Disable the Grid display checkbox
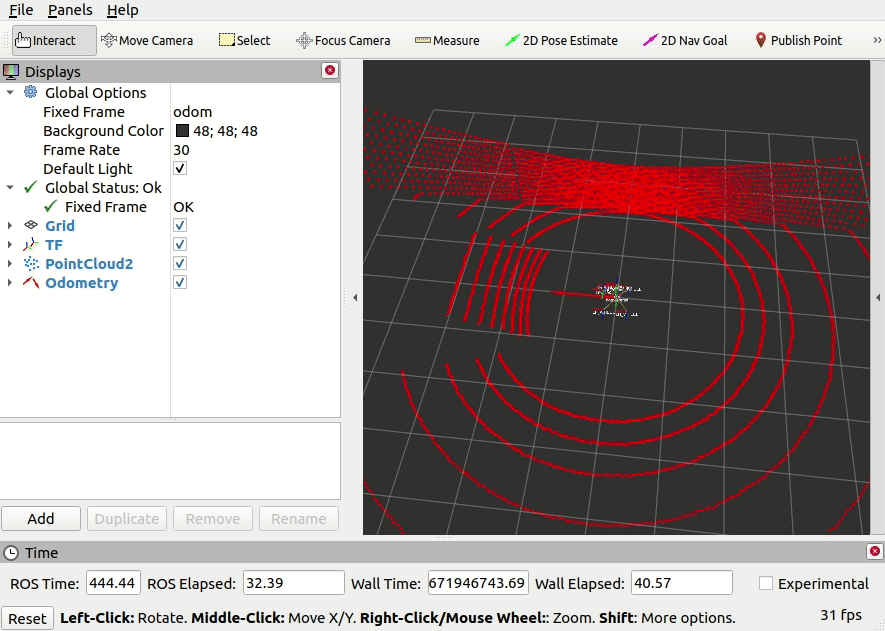Image resolution: width=885 pixels, height=631 pixels. [180, 225]
